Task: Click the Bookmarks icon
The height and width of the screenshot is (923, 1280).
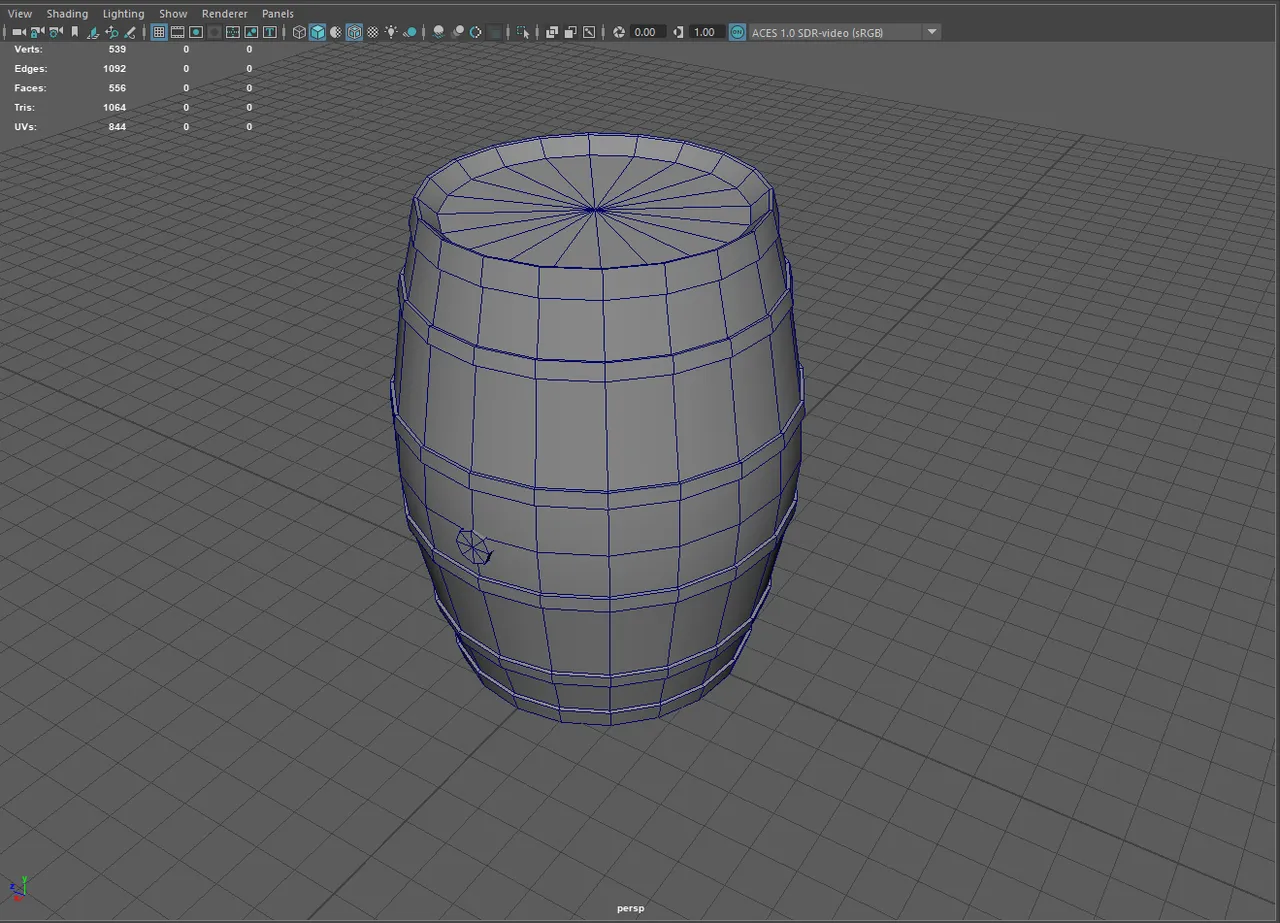Action: [x=75, y=32]
